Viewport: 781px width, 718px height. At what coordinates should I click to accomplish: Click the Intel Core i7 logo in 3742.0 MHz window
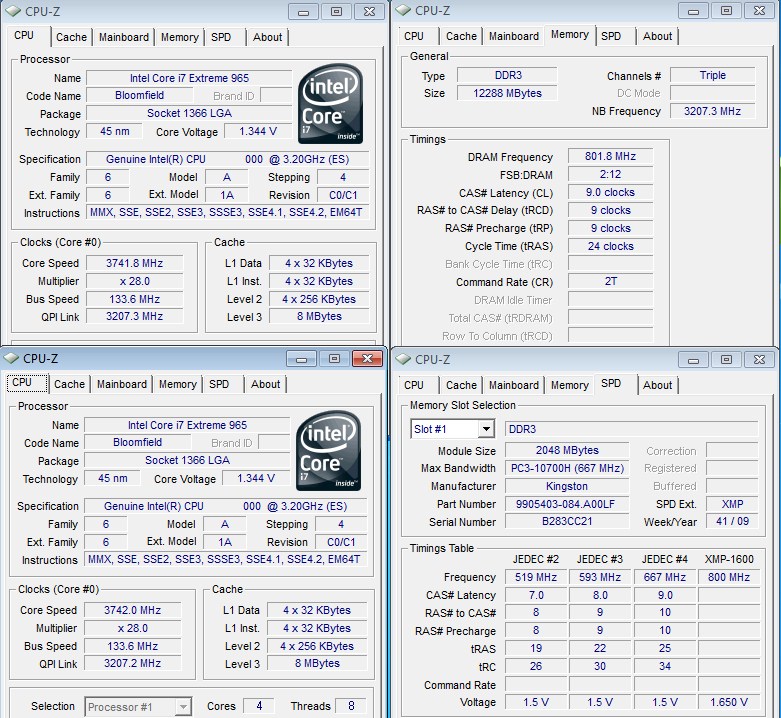tap(328, 451)
